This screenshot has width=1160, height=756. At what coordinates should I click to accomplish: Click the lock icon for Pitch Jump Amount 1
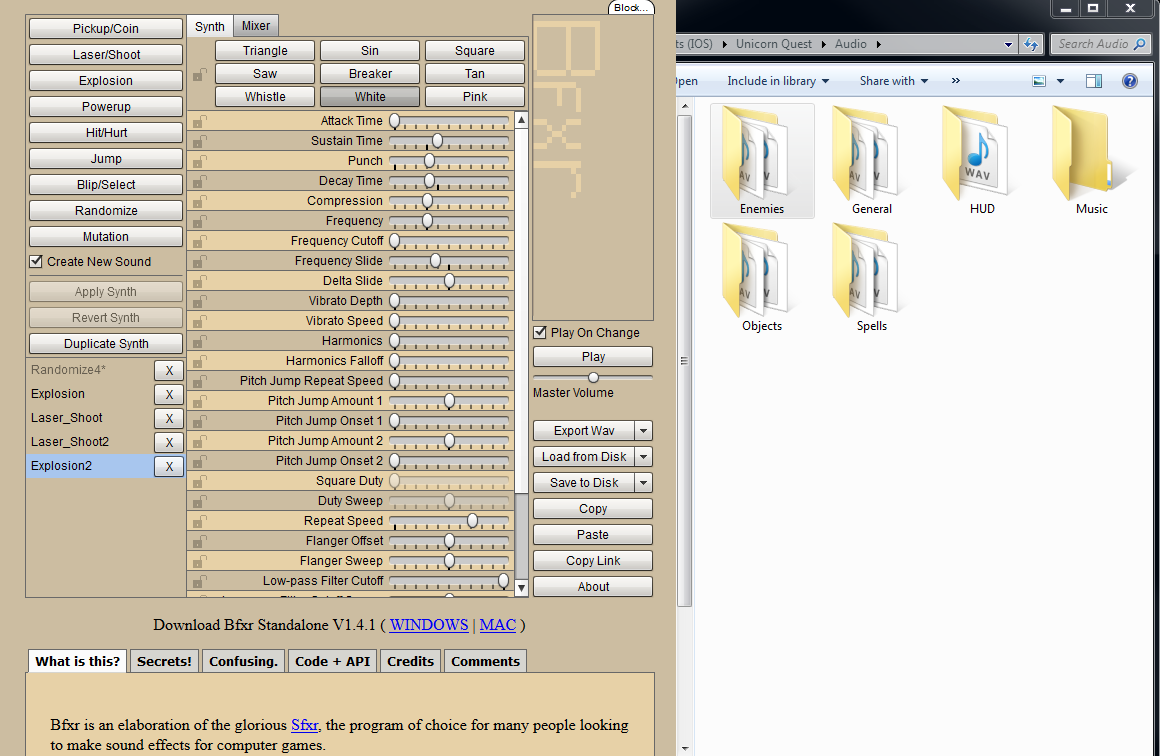[x=199, y=401]
